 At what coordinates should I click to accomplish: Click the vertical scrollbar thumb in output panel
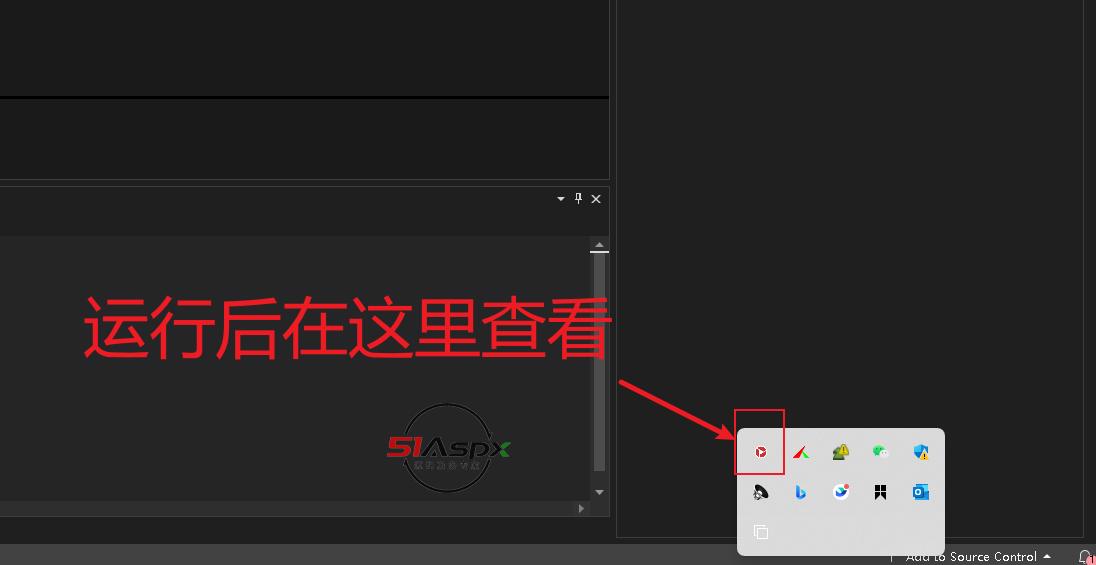pyautogui.click(x=599, y=362)
